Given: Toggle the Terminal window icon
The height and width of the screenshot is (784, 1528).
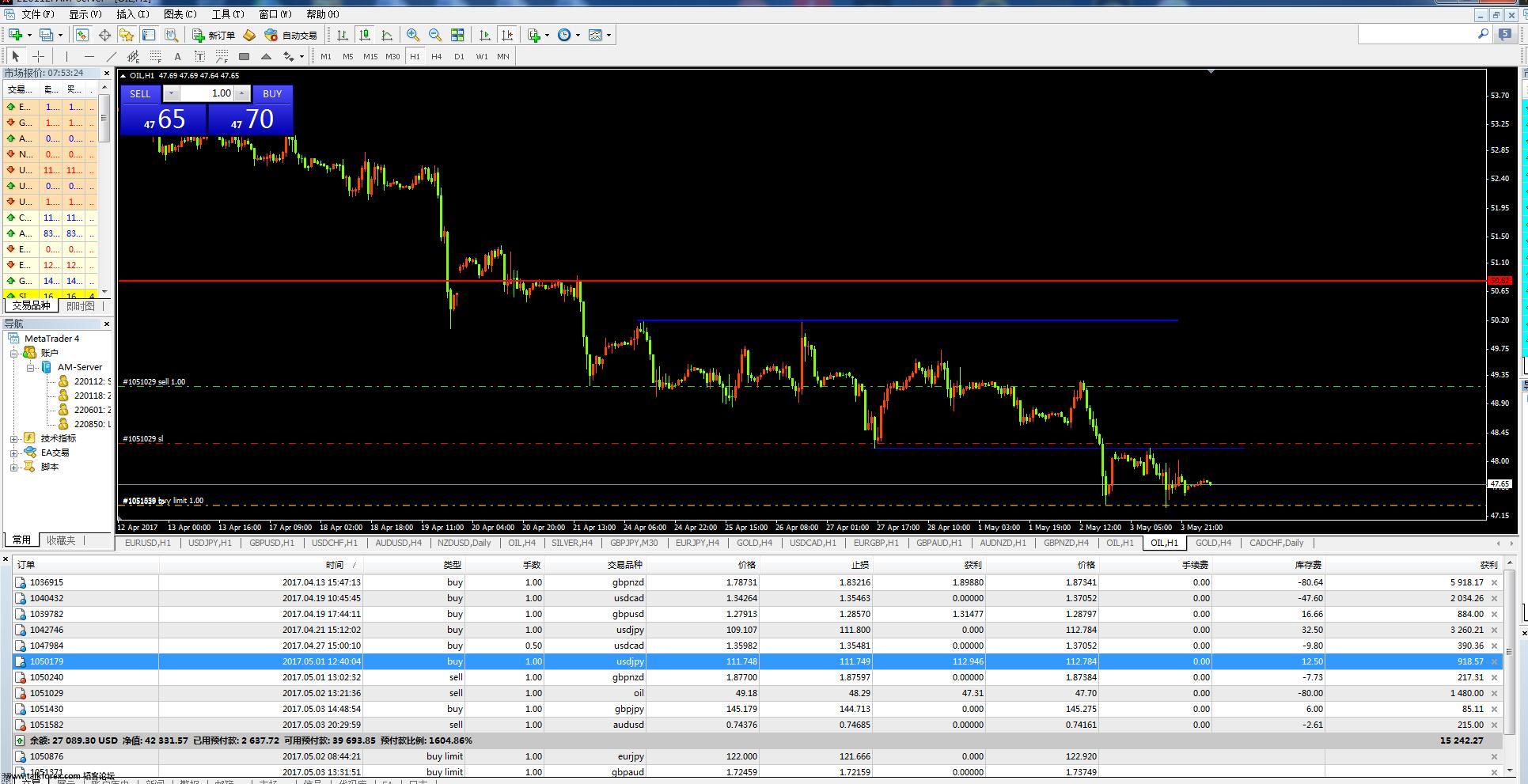Looking at the screenshot, I should [x=149, y=35].
